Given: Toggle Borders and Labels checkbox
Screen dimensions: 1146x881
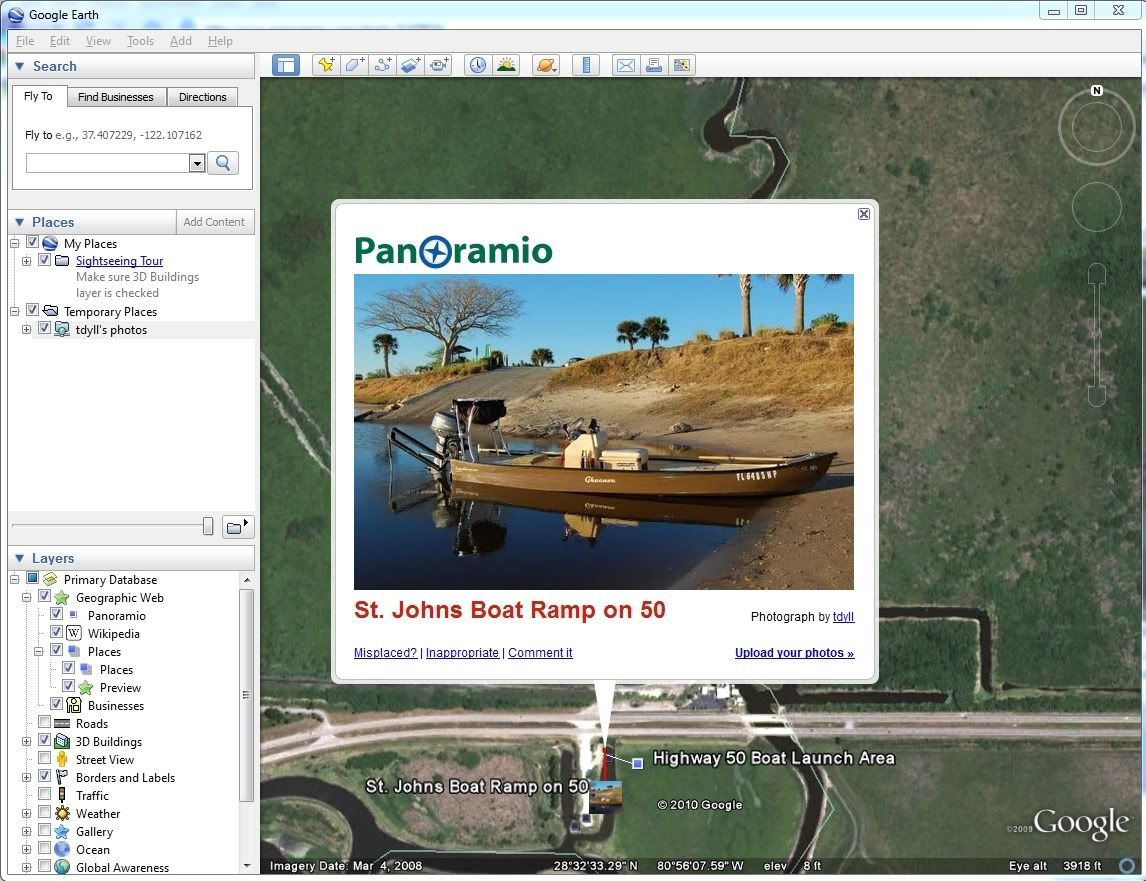Looking at the screenshot, I should (45, 776).
